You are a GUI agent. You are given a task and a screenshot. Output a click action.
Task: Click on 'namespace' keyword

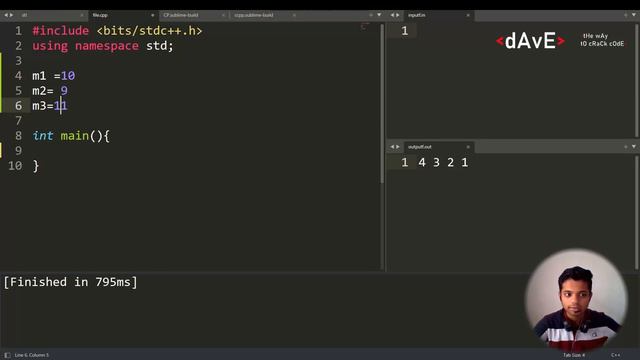(107, 46)
